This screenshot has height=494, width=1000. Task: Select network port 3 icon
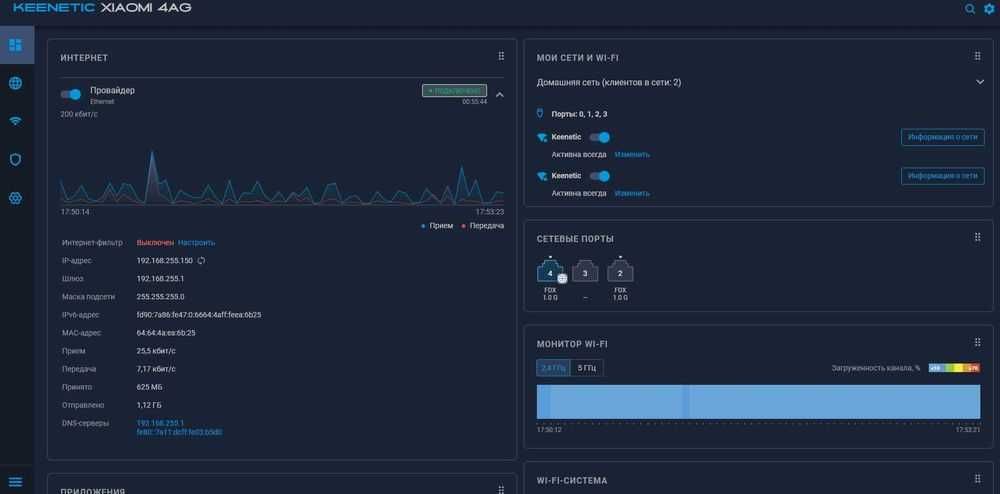click(x=585, y=272)
